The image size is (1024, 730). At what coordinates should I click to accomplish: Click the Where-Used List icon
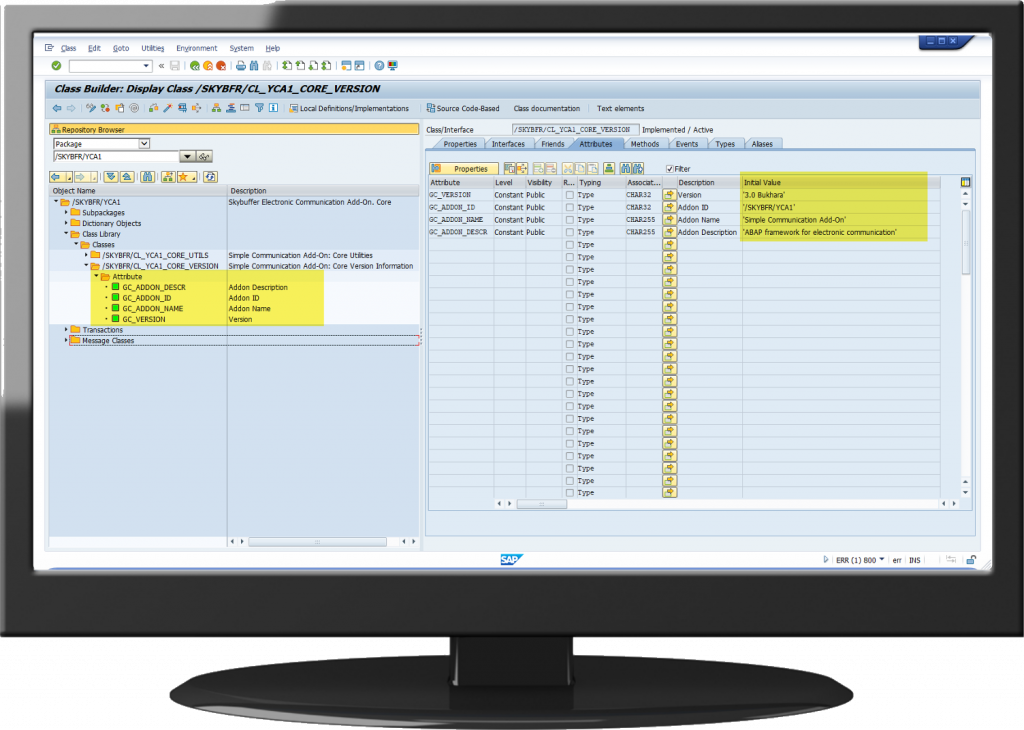[196, 108]
